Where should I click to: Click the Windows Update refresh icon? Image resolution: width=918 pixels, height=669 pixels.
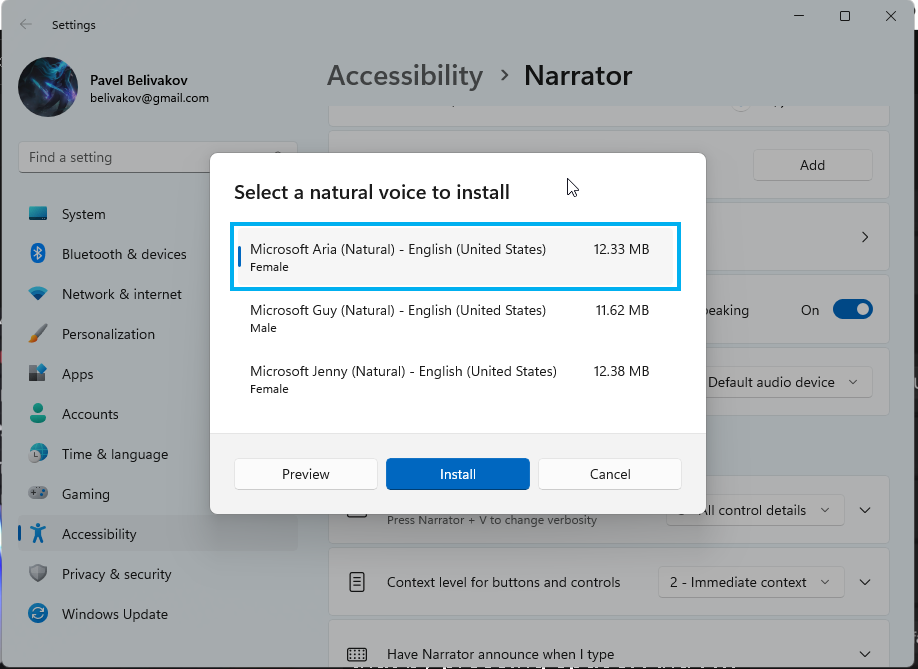point(38,613)
